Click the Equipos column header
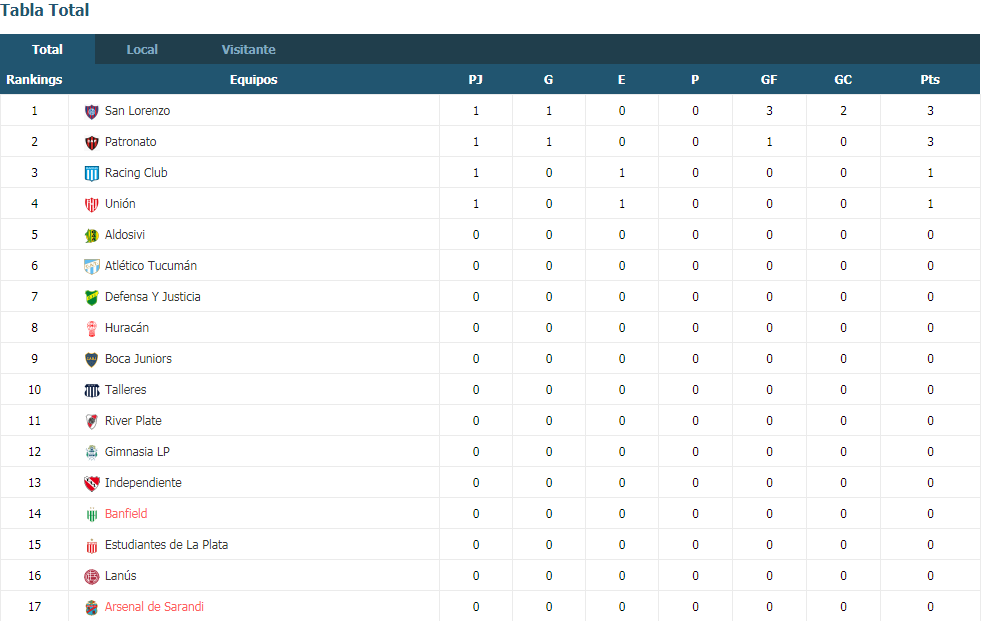The height and width of the screenshot is (621, 982). click(254, 80)
